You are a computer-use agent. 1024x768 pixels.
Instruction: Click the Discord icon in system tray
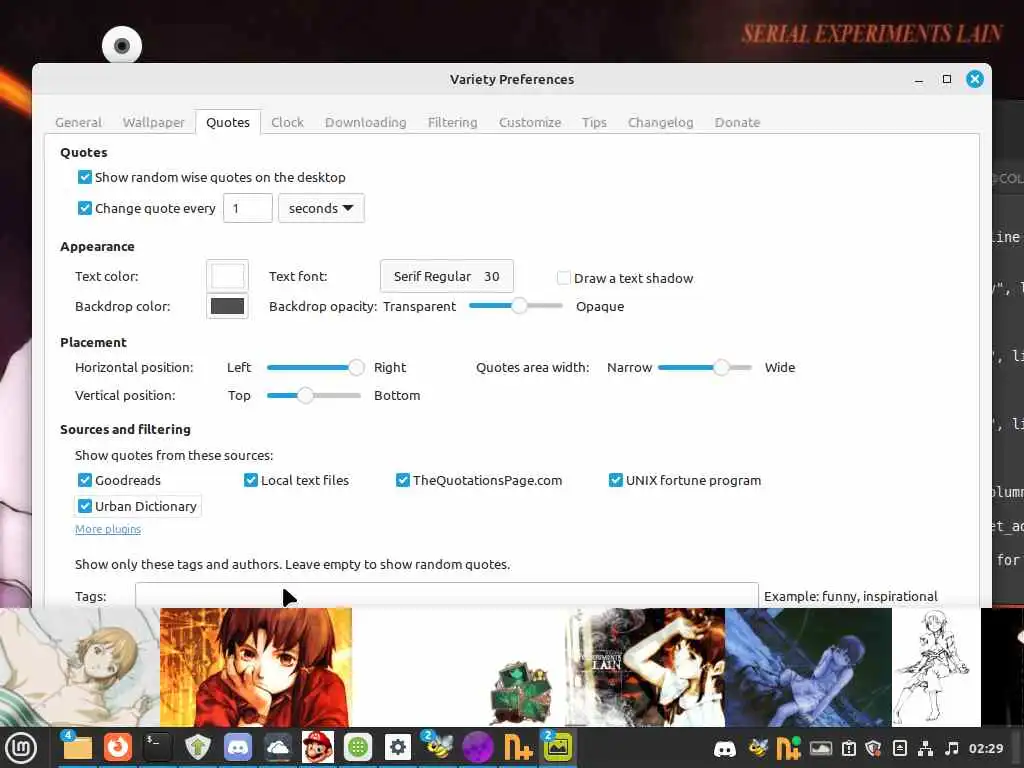click(x=725, y=748)
